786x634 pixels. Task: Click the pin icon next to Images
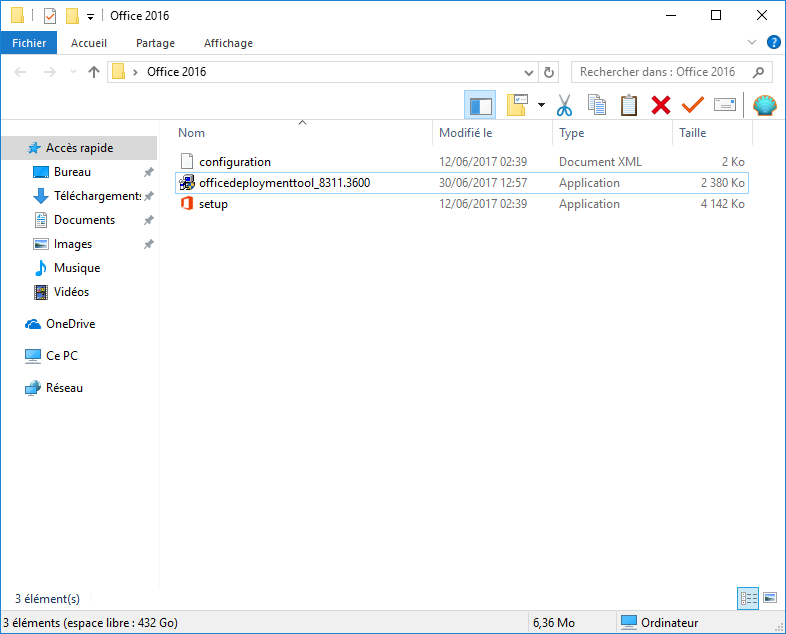click(x=149, y=244)
